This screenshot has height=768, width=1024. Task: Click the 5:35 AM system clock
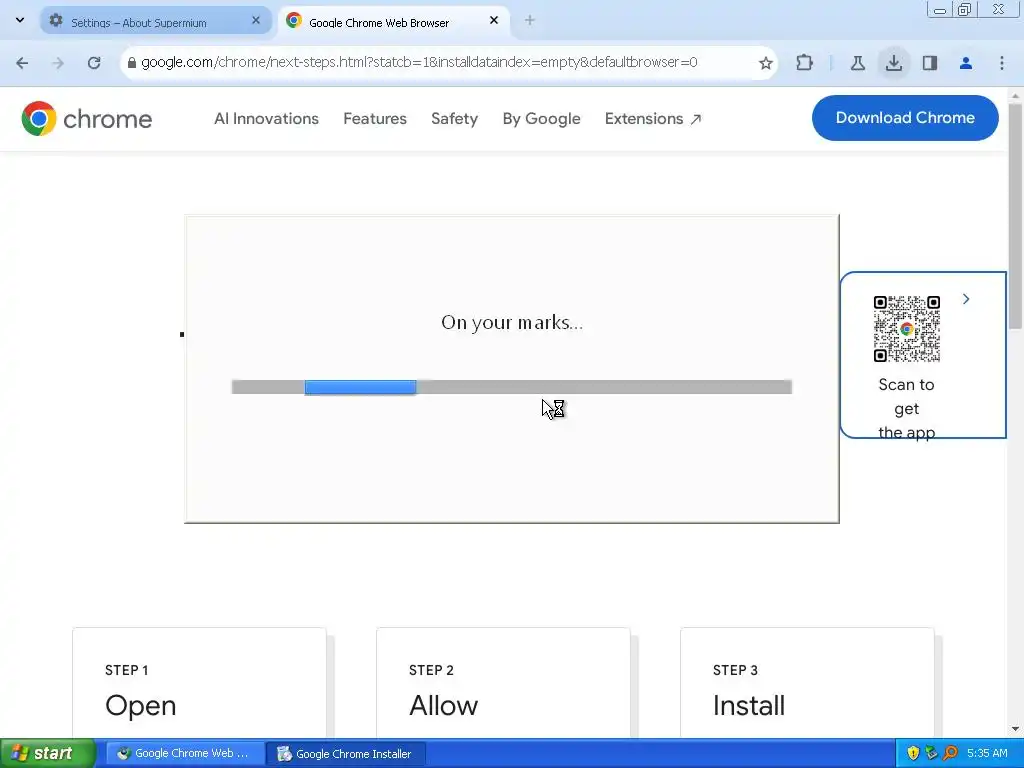[987, 753]
